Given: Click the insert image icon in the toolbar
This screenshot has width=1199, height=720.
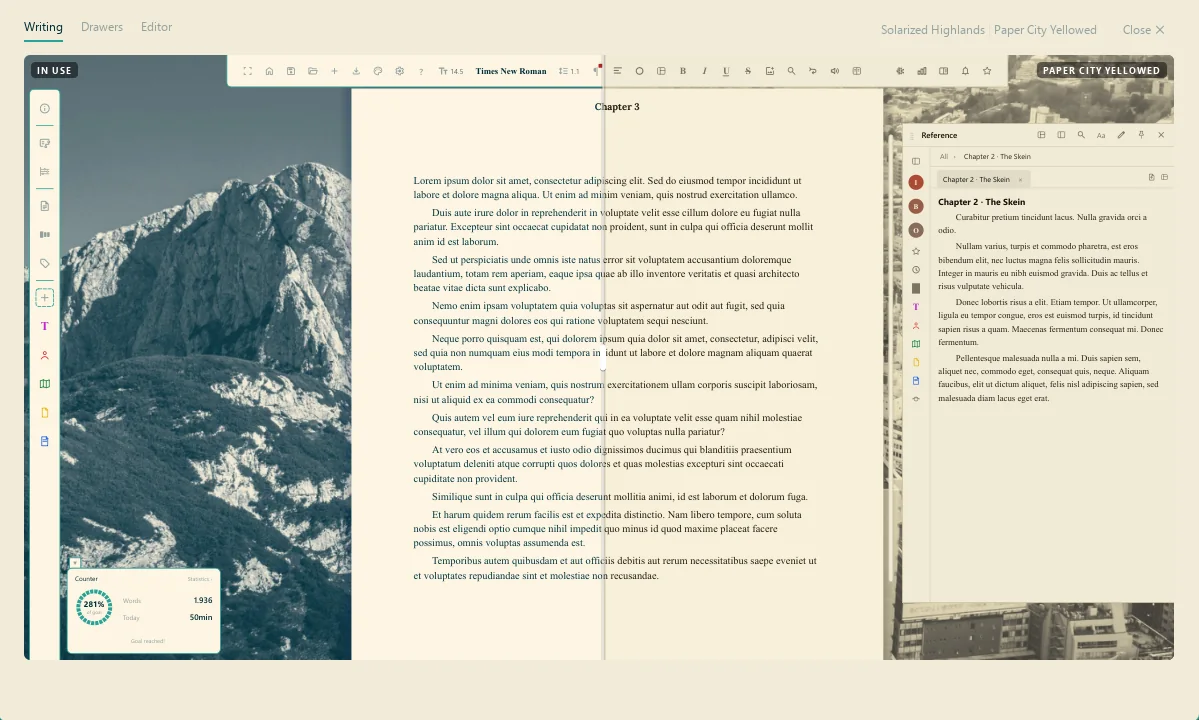Looking at the screenshot, I should 770,71.
